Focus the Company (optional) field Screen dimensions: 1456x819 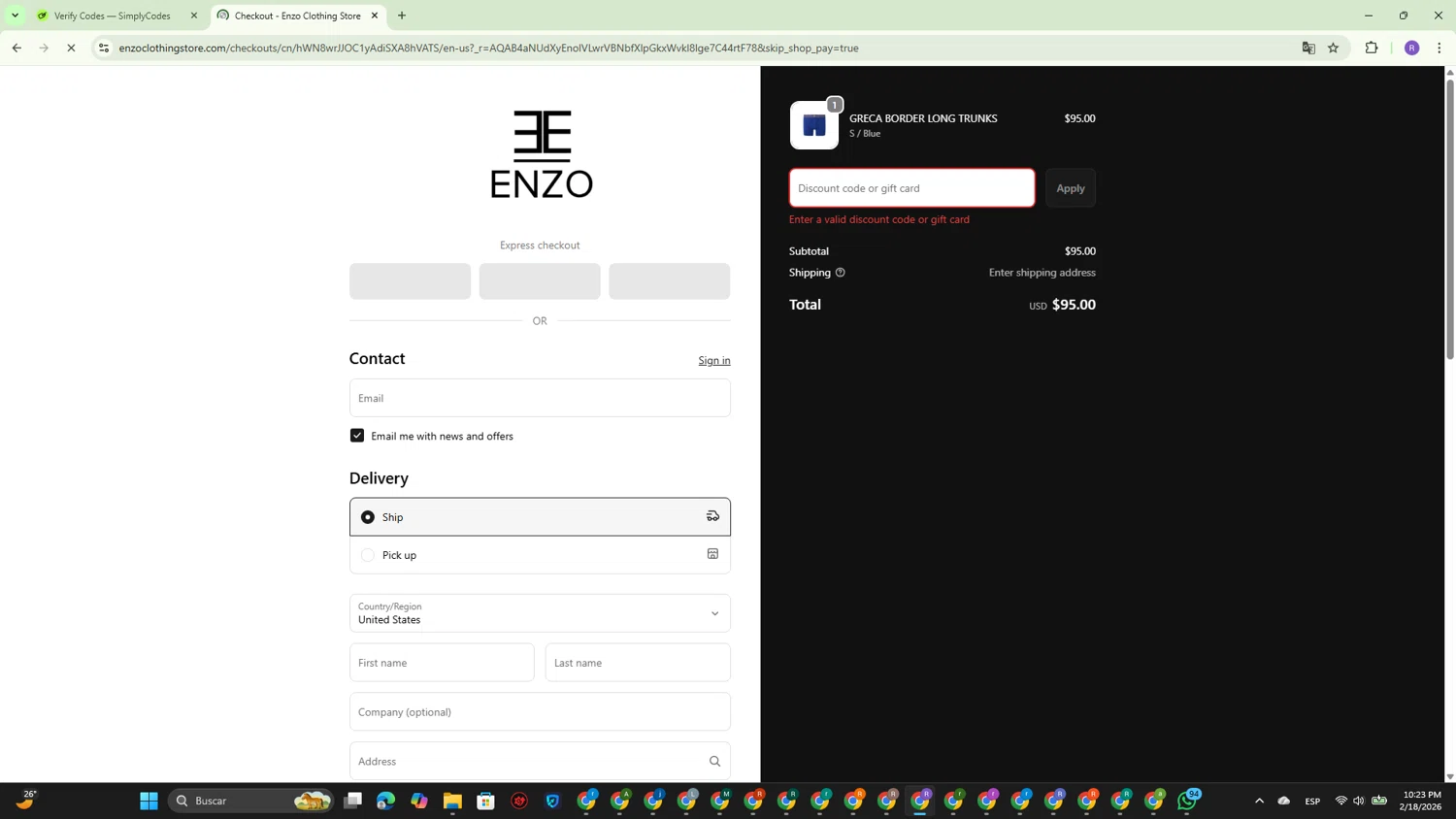540,712
